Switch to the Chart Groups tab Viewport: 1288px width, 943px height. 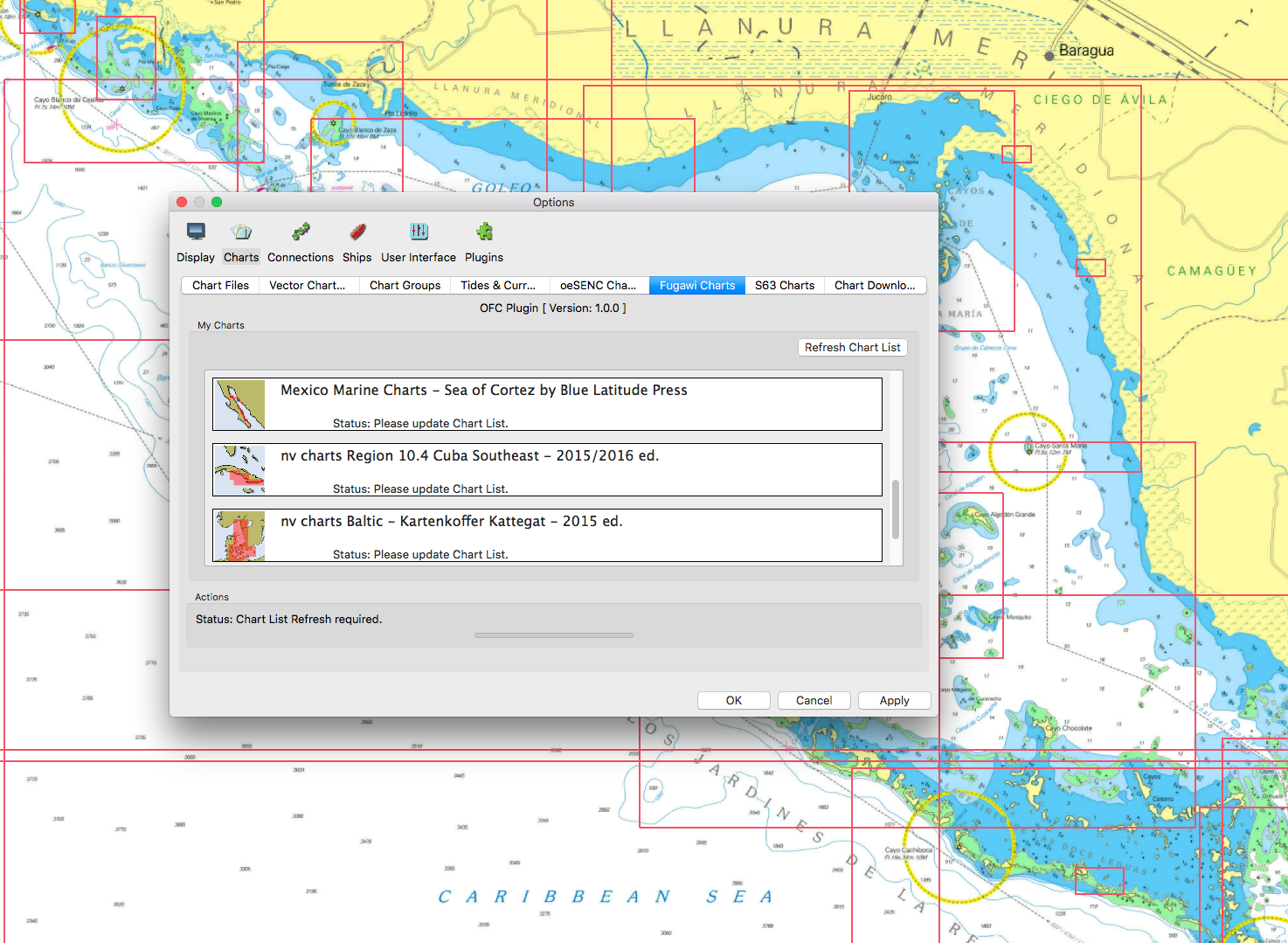(405, 285)
